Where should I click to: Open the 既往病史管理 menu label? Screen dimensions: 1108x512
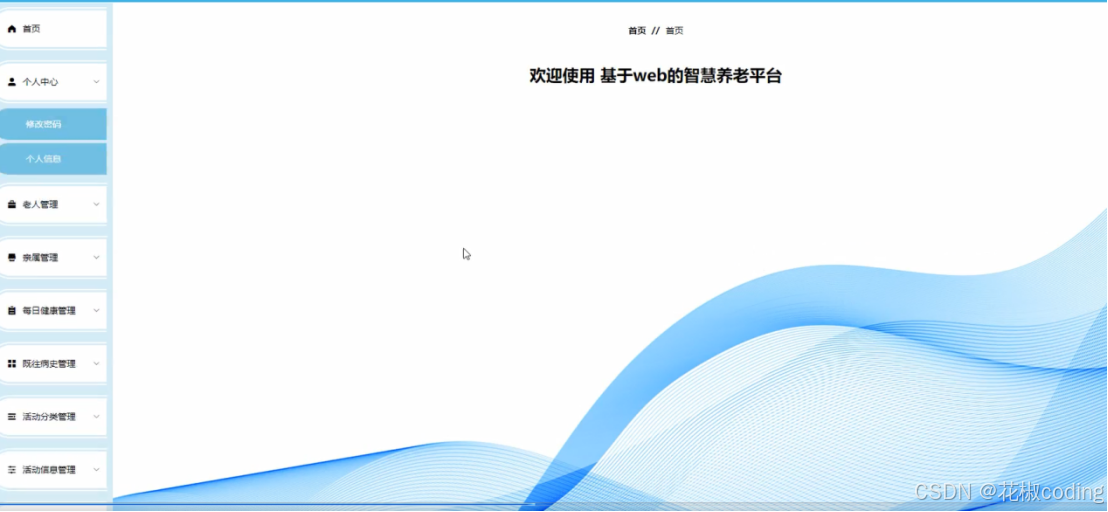[x=49, y=364]
